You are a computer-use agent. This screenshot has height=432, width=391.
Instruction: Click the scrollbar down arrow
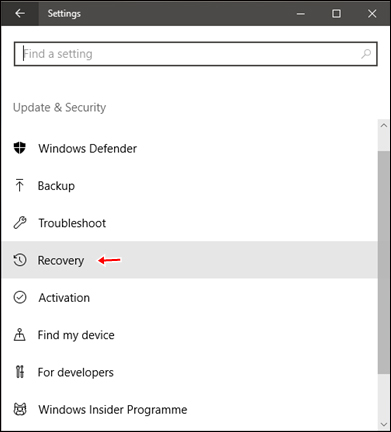[384, 424]
